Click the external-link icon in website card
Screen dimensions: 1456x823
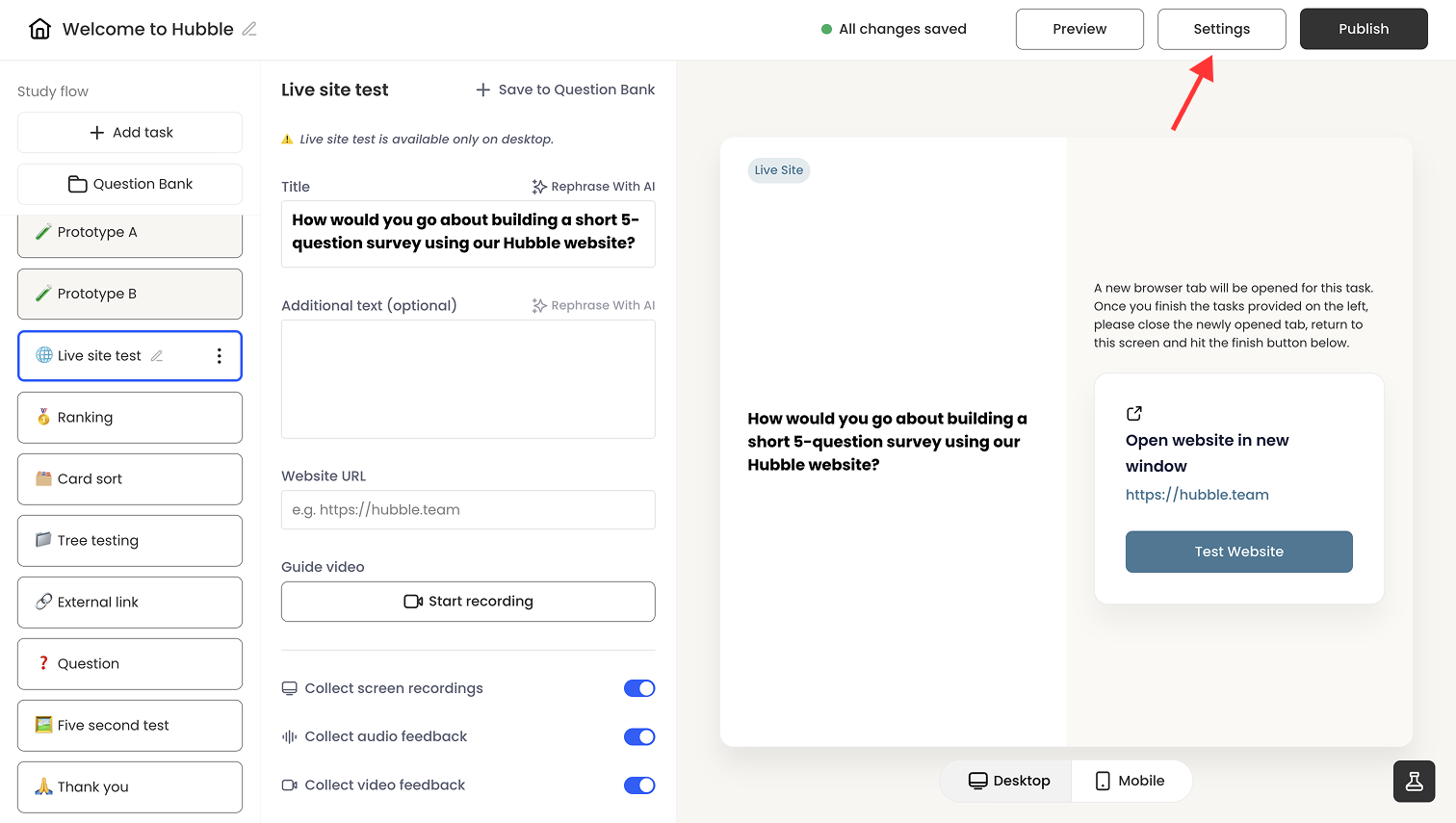pyautogui.click(x=1134, y=413)
